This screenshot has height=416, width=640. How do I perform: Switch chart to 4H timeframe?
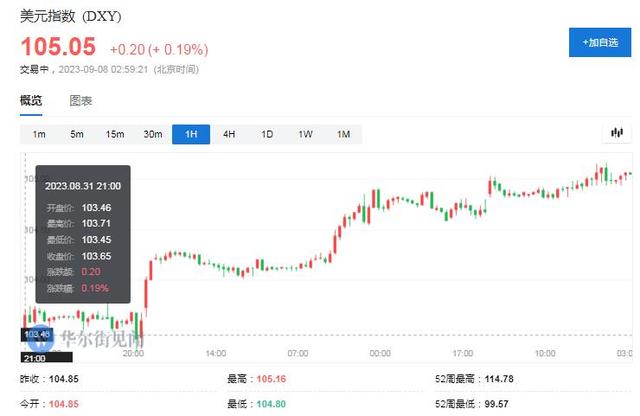click(229, 134)
